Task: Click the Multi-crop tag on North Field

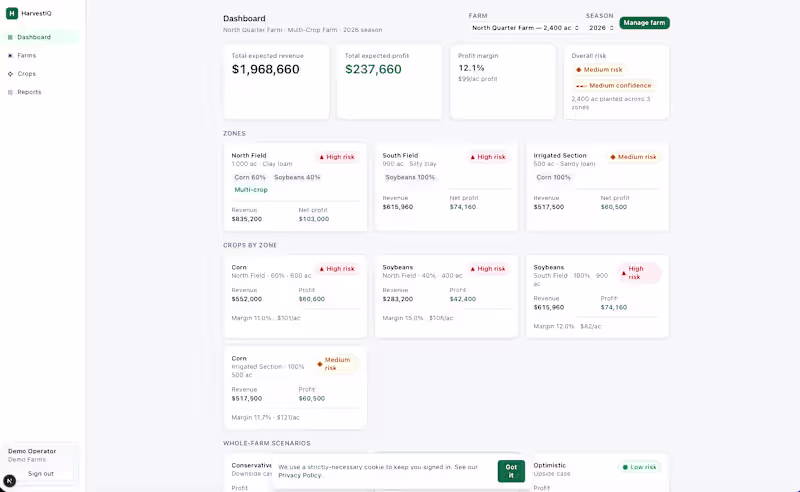Action: click(x=251, y=190)
